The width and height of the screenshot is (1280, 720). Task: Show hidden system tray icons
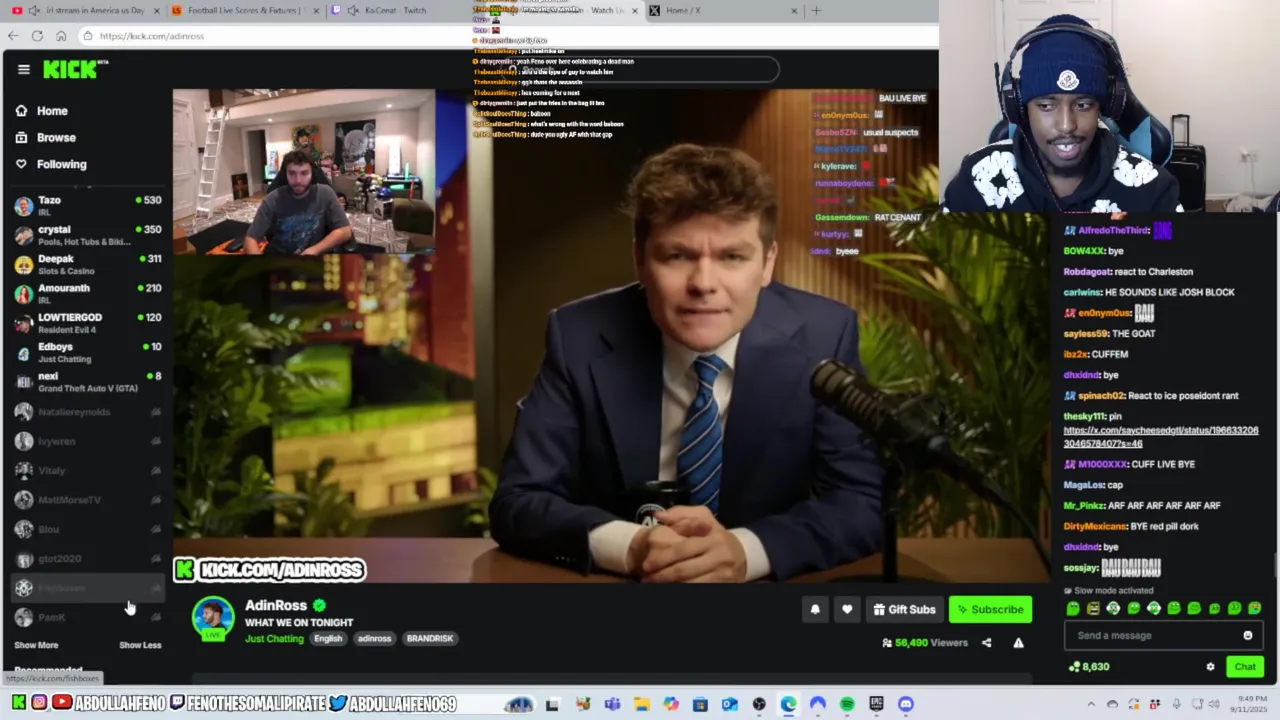pos(1090,704)
